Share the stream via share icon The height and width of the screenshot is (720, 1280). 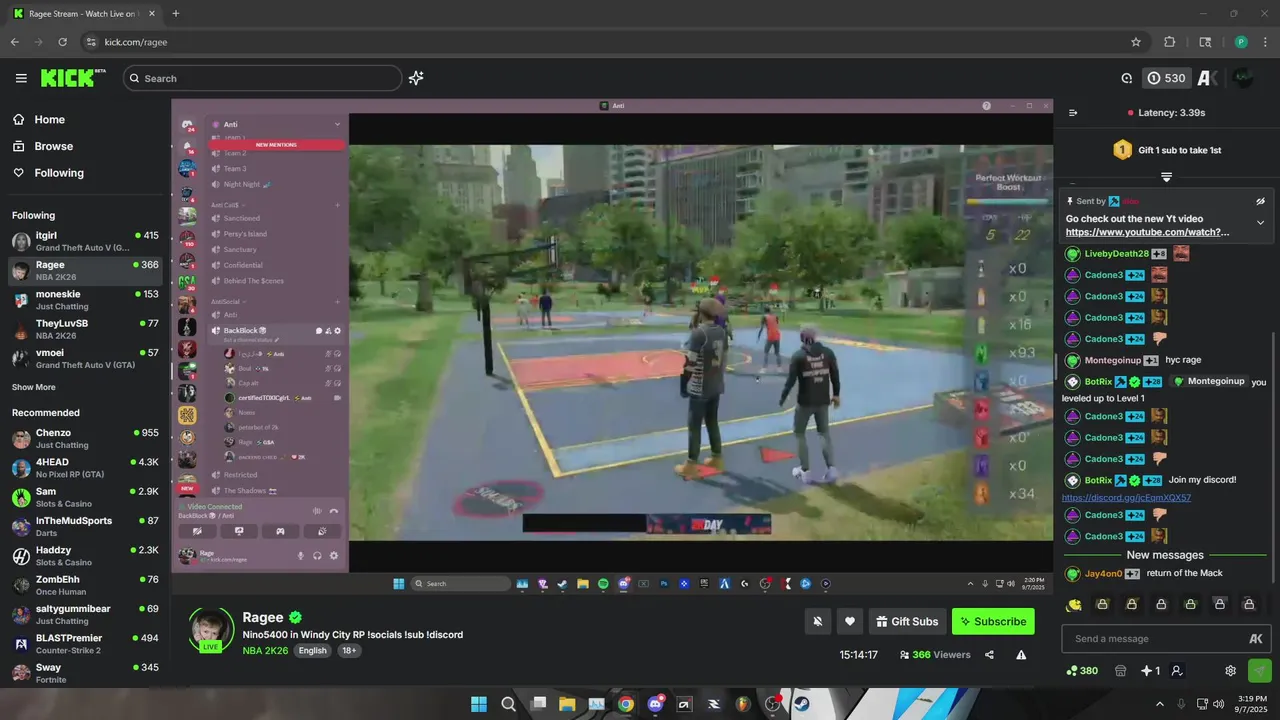(989, 655)
